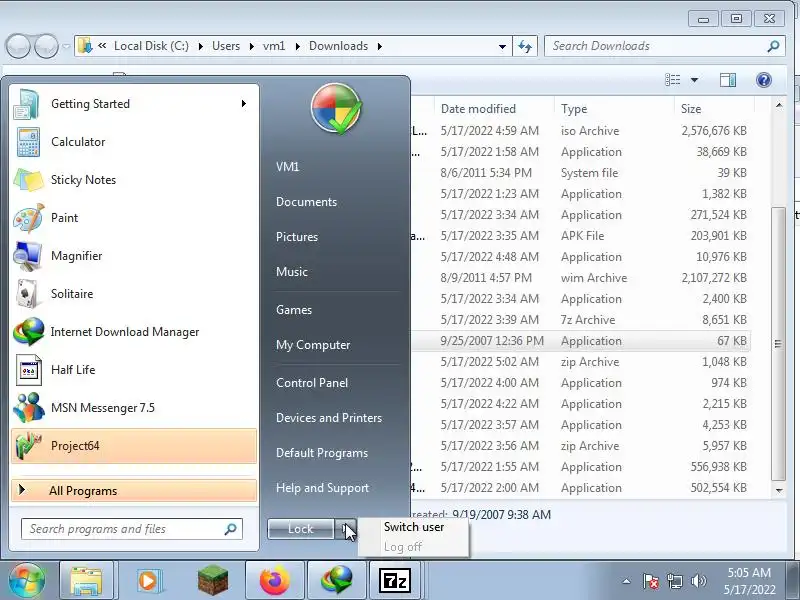Sort files by Size column header
The width and height of the screenshot is (800, 600).
[714, 109]
